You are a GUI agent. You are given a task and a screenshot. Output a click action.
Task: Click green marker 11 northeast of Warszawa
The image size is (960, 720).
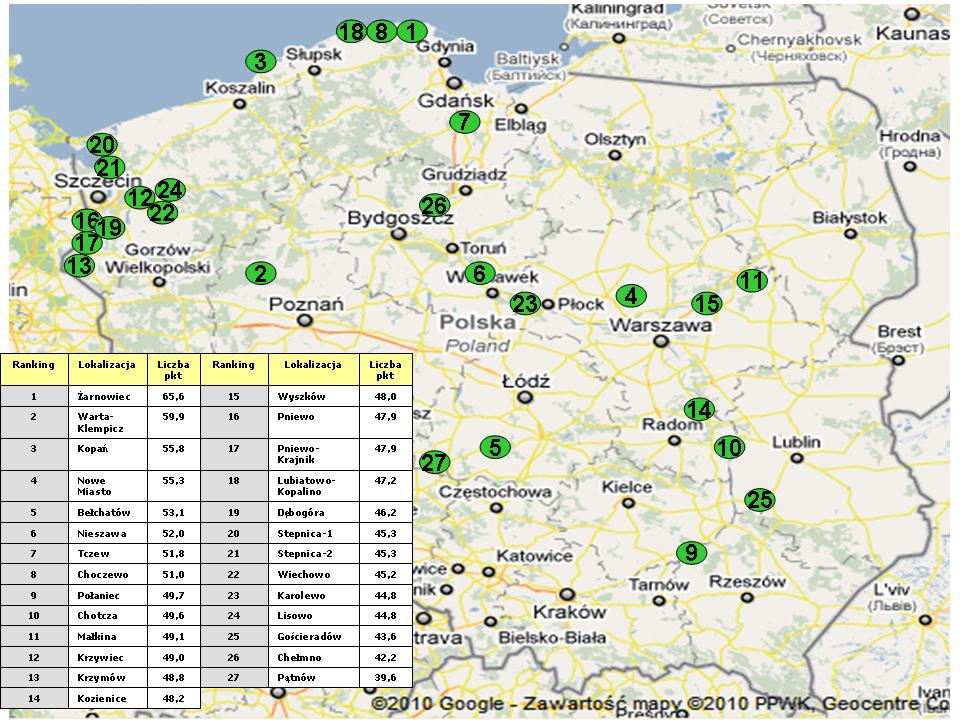[752, 281]
